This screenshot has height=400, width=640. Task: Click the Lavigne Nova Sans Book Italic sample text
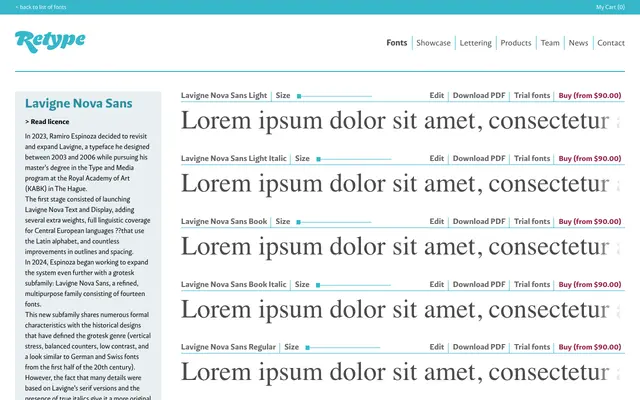tap(400, 310)
